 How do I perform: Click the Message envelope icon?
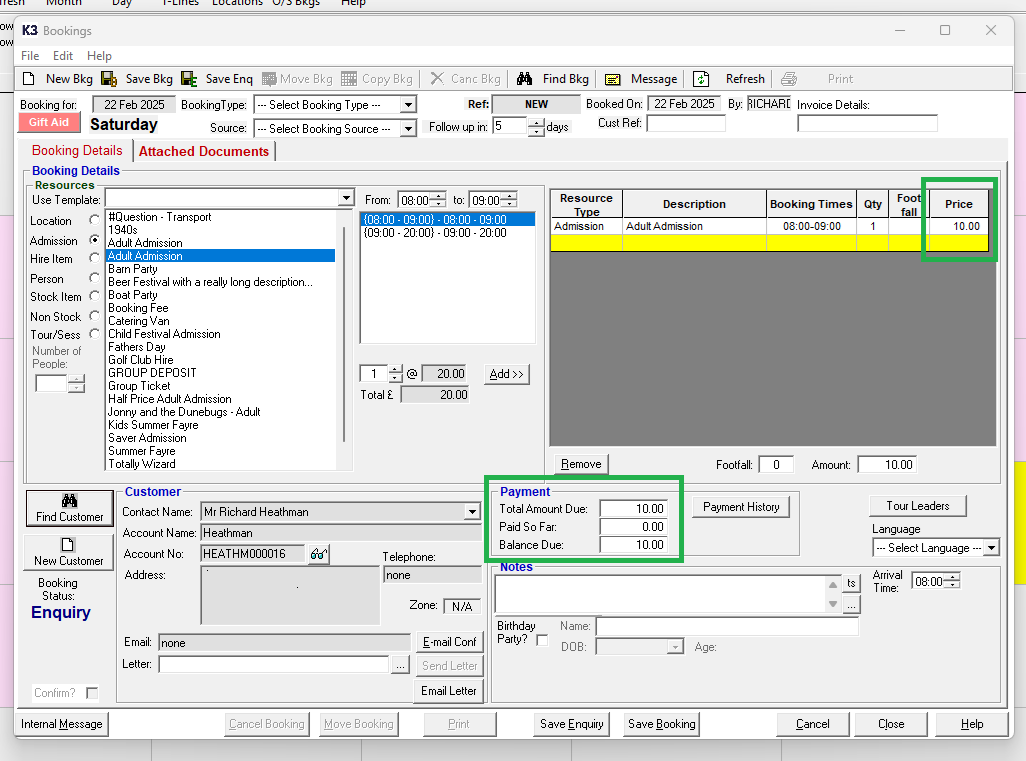pyautogui.click(x=613, y=79)
